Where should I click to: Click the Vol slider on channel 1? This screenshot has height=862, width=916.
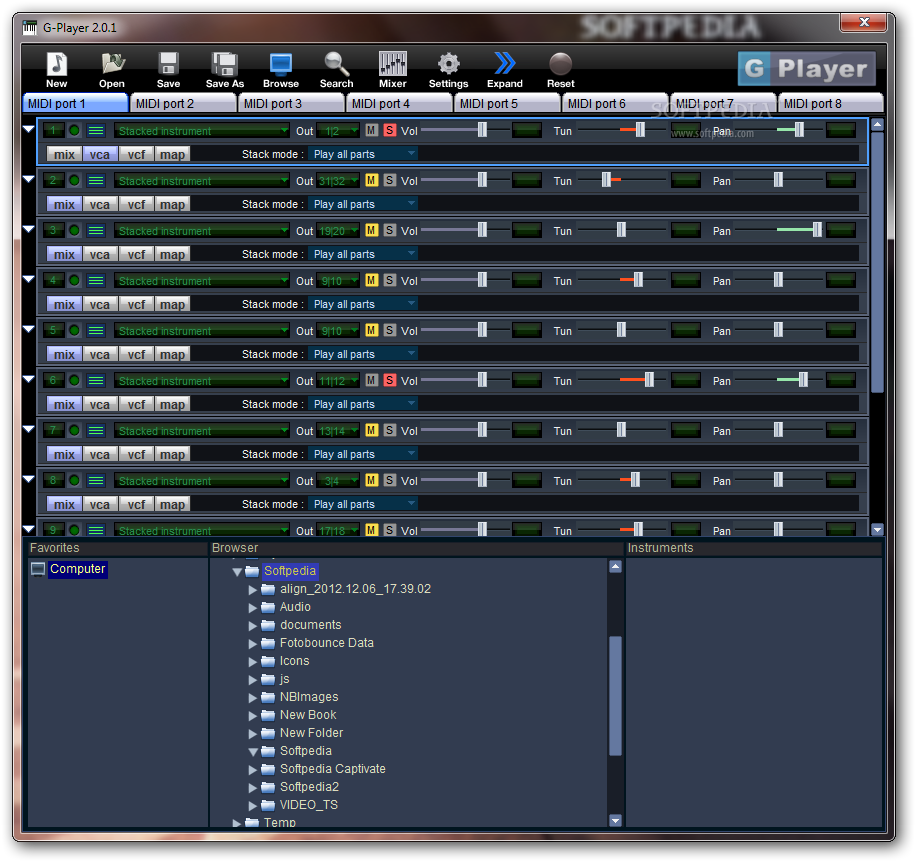[465, 130]
